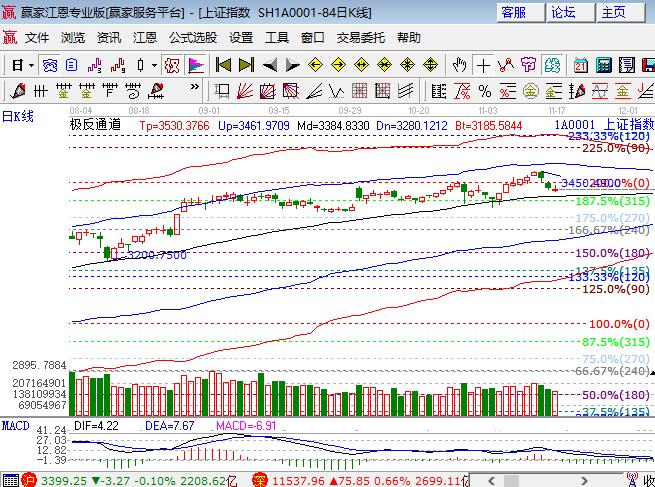
Task: Click the 论坛 button
Action: 564,13
